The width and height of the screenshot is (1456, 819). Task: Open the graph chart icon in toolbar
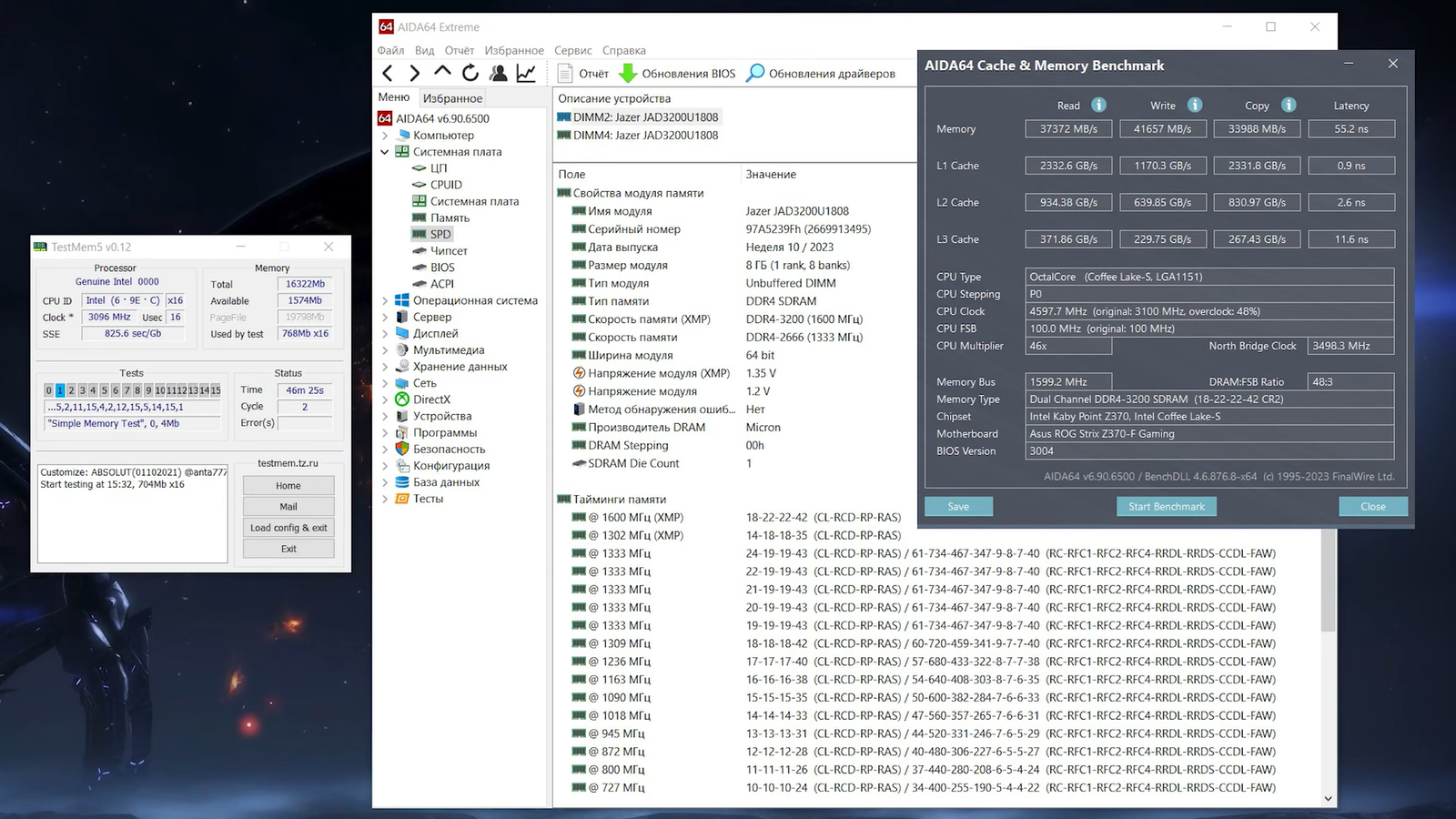click(526, 74)
